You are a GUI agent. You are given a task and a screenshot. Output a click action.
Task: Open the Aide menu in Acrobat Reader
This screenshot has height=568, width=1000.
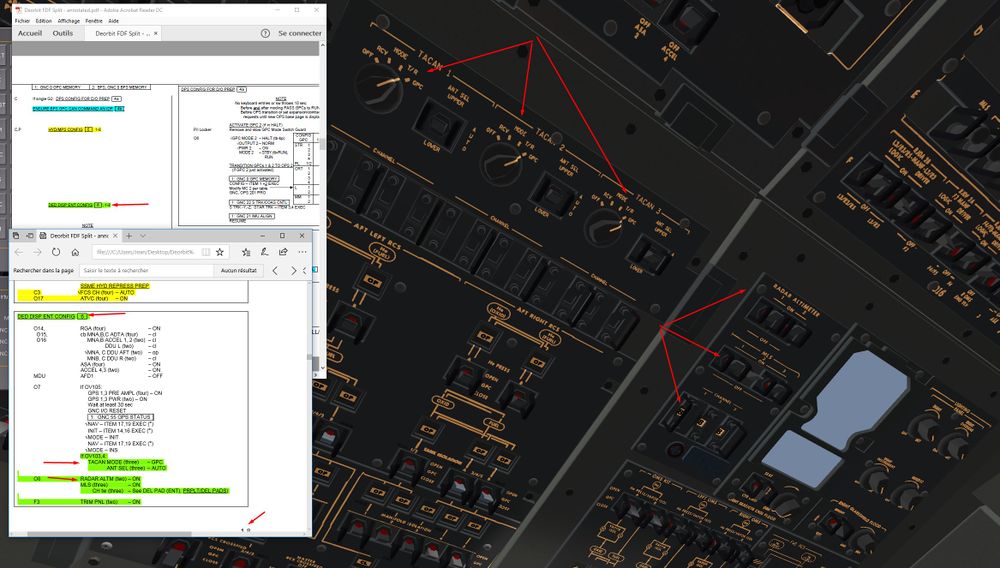(114, 21)
